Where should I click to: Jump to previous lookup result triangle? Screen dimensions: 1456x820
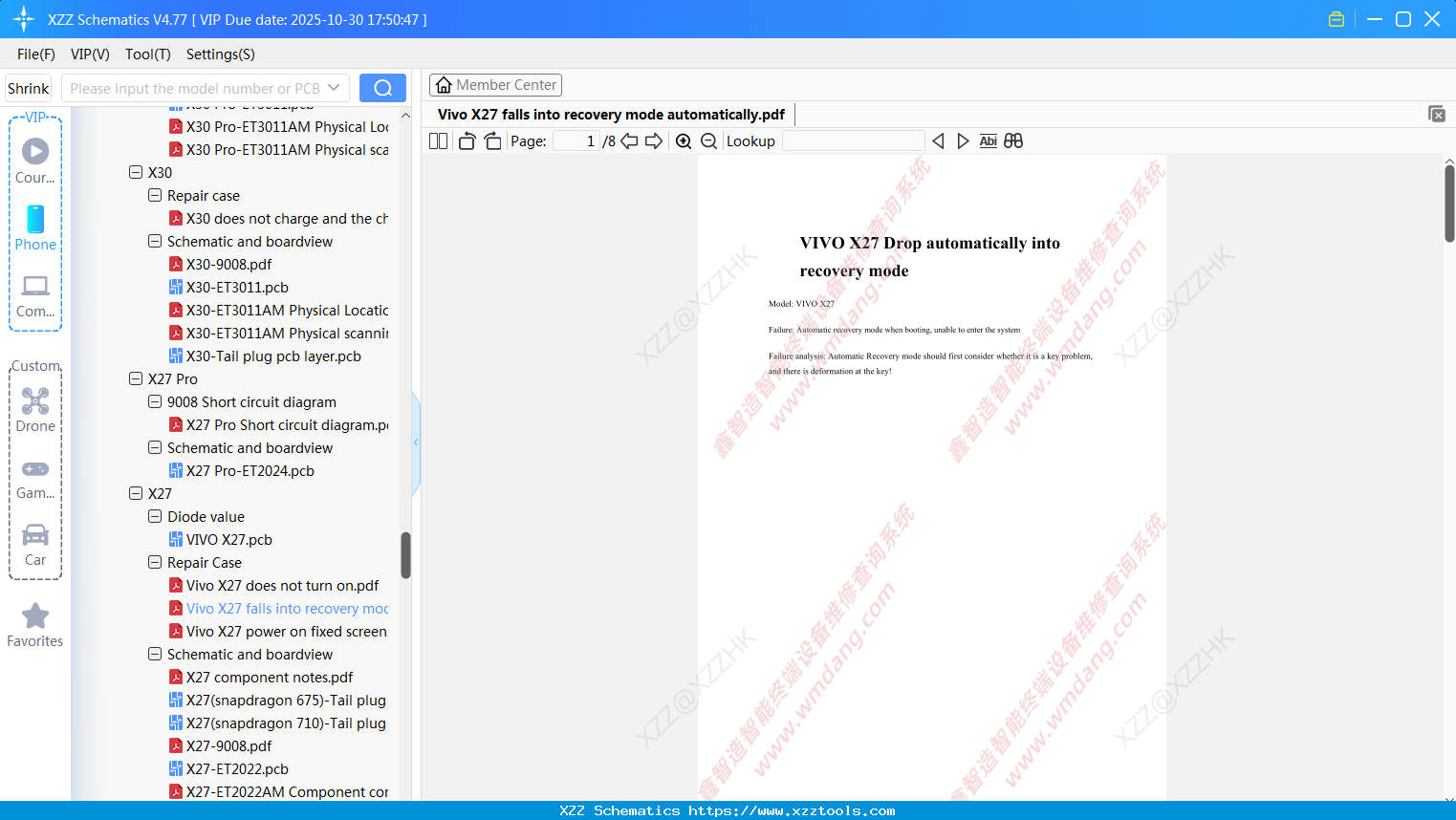pyautogui.click(x=938, y=141)
